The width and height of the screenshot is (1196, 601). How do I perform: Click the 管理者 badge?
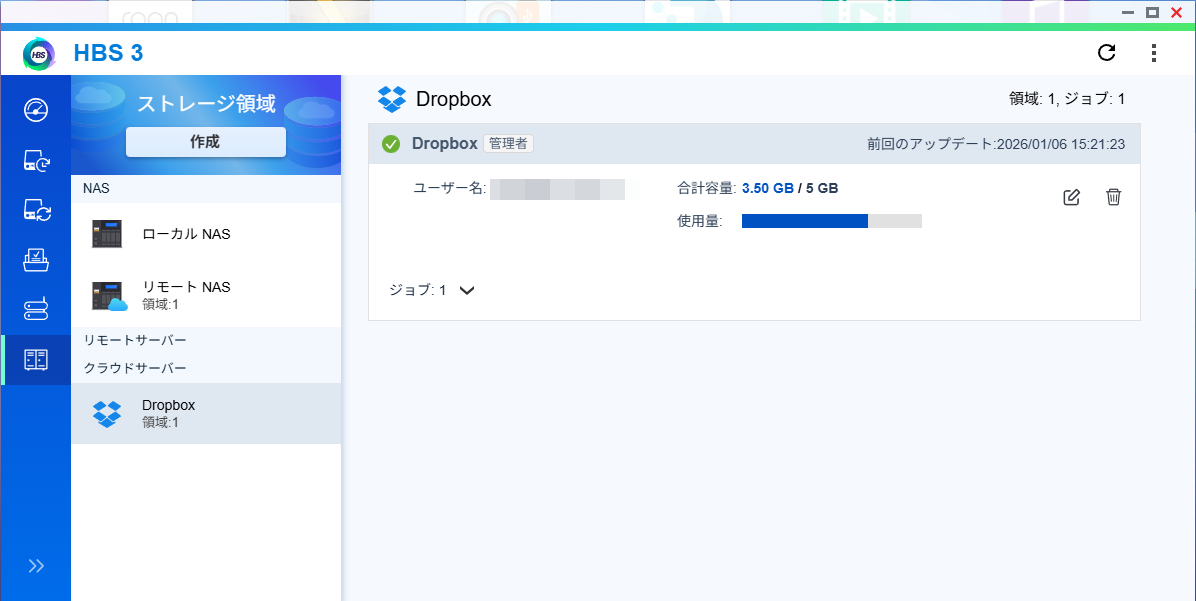(x=509, y=143)
